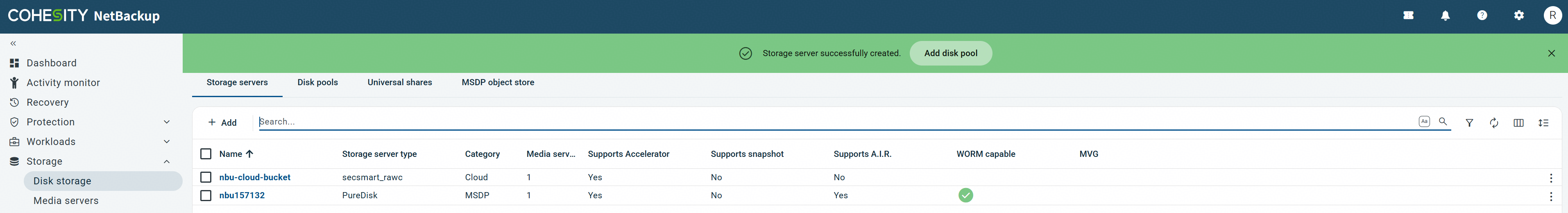Click the PureDisk type cell
1568x213 pixels.
click(x=359, y=195)
